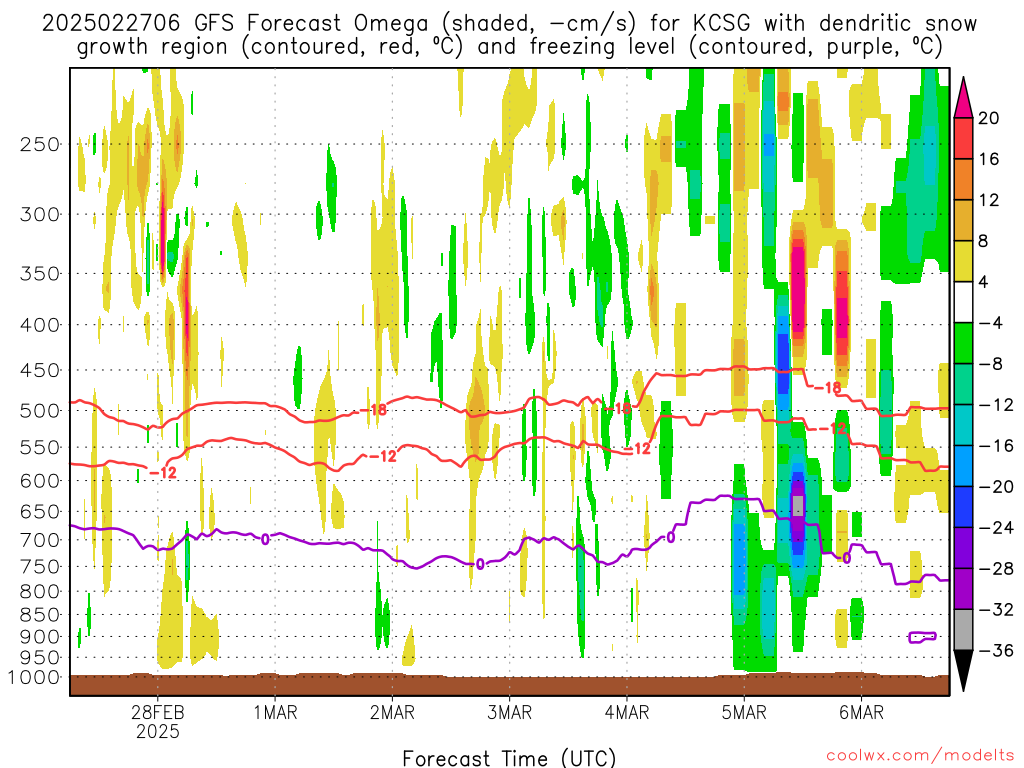The image size is (1024, 768).
Task: Click the 750 pressure level label
Action: coord(40,567)
